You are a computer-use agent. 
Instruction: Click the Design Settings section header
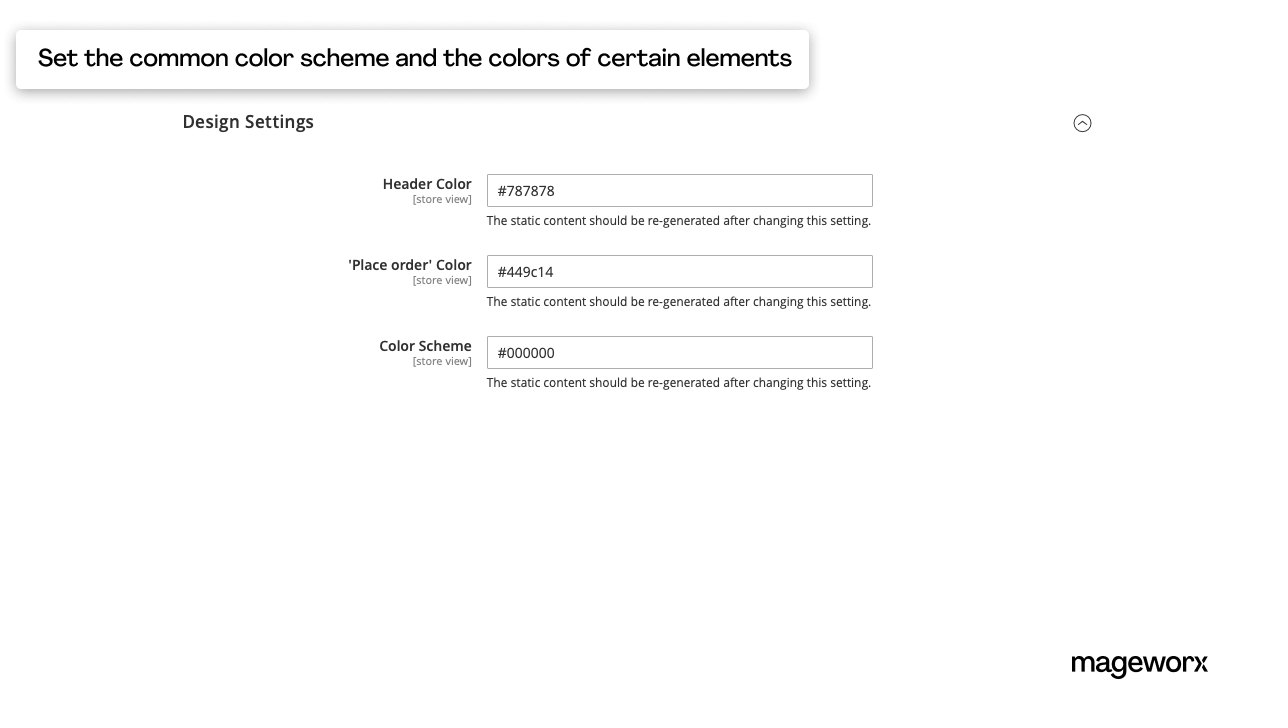click(248, 121)
